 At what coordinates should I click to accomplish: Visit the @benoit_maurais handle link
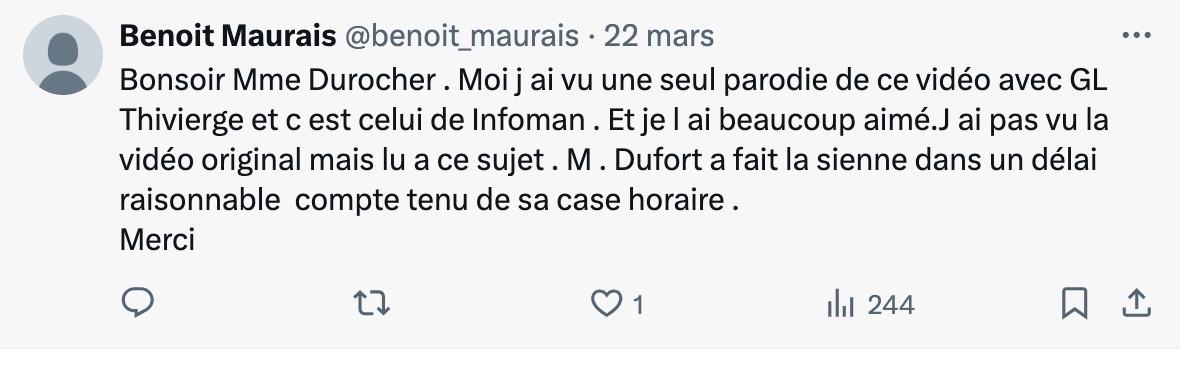pyautogui.click(x=461, y=35)
